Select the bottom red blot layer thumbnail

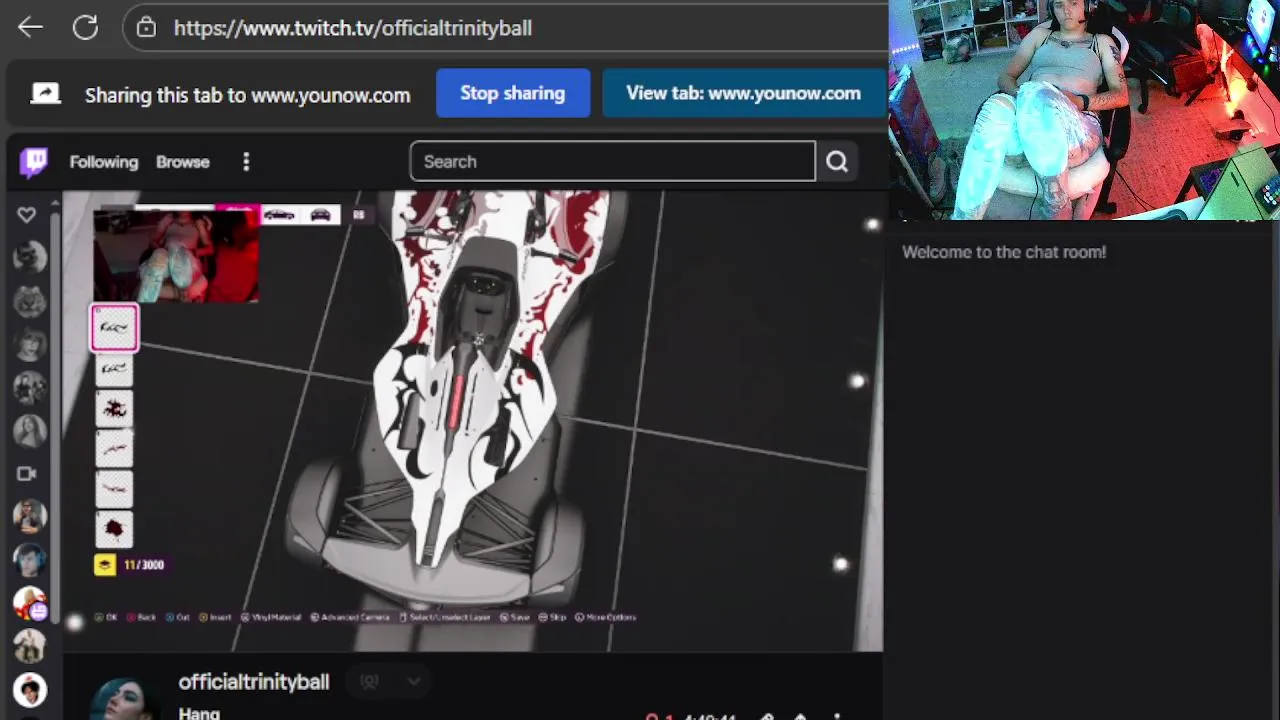click(114, 529)
